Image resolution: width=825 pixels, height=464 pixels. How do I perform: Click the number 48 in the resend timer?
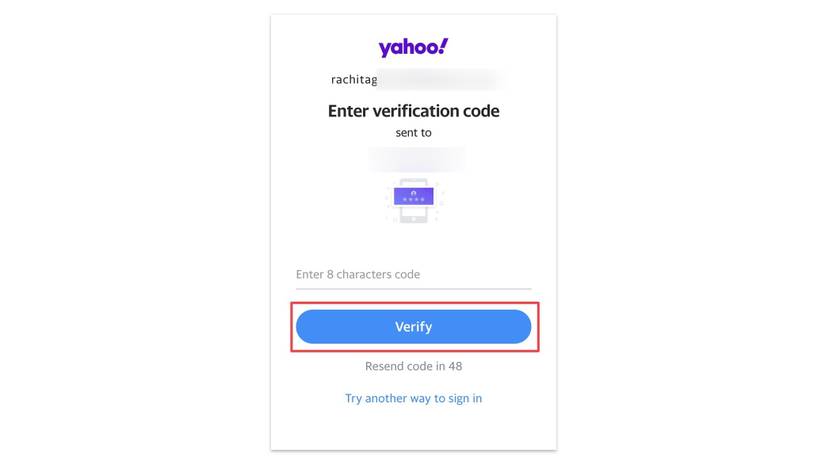point(454,366)
